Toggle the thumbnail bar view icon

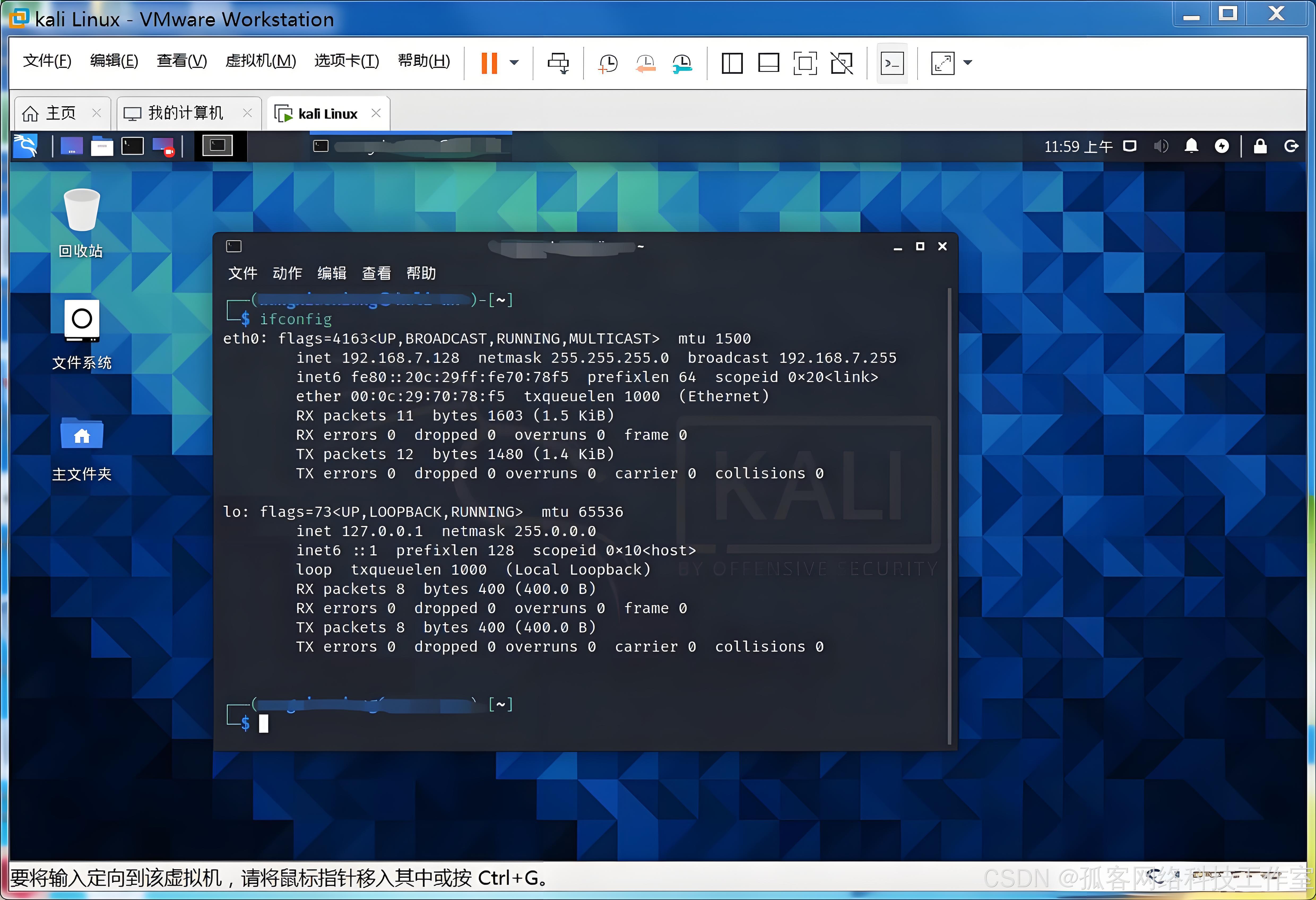point(768,63)
